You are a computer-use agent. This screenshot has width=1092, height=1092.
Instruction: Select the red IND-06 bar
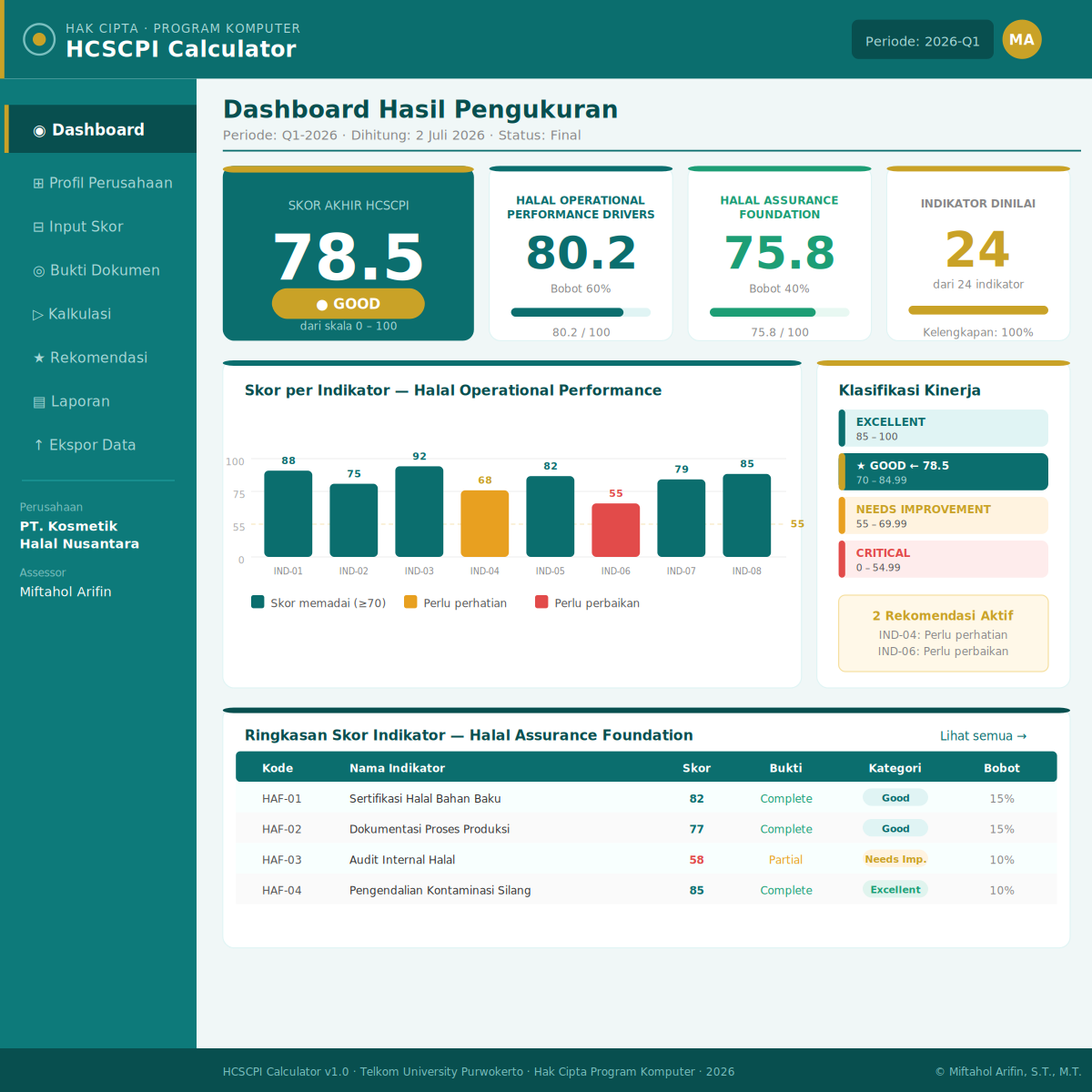coord(616,530)
